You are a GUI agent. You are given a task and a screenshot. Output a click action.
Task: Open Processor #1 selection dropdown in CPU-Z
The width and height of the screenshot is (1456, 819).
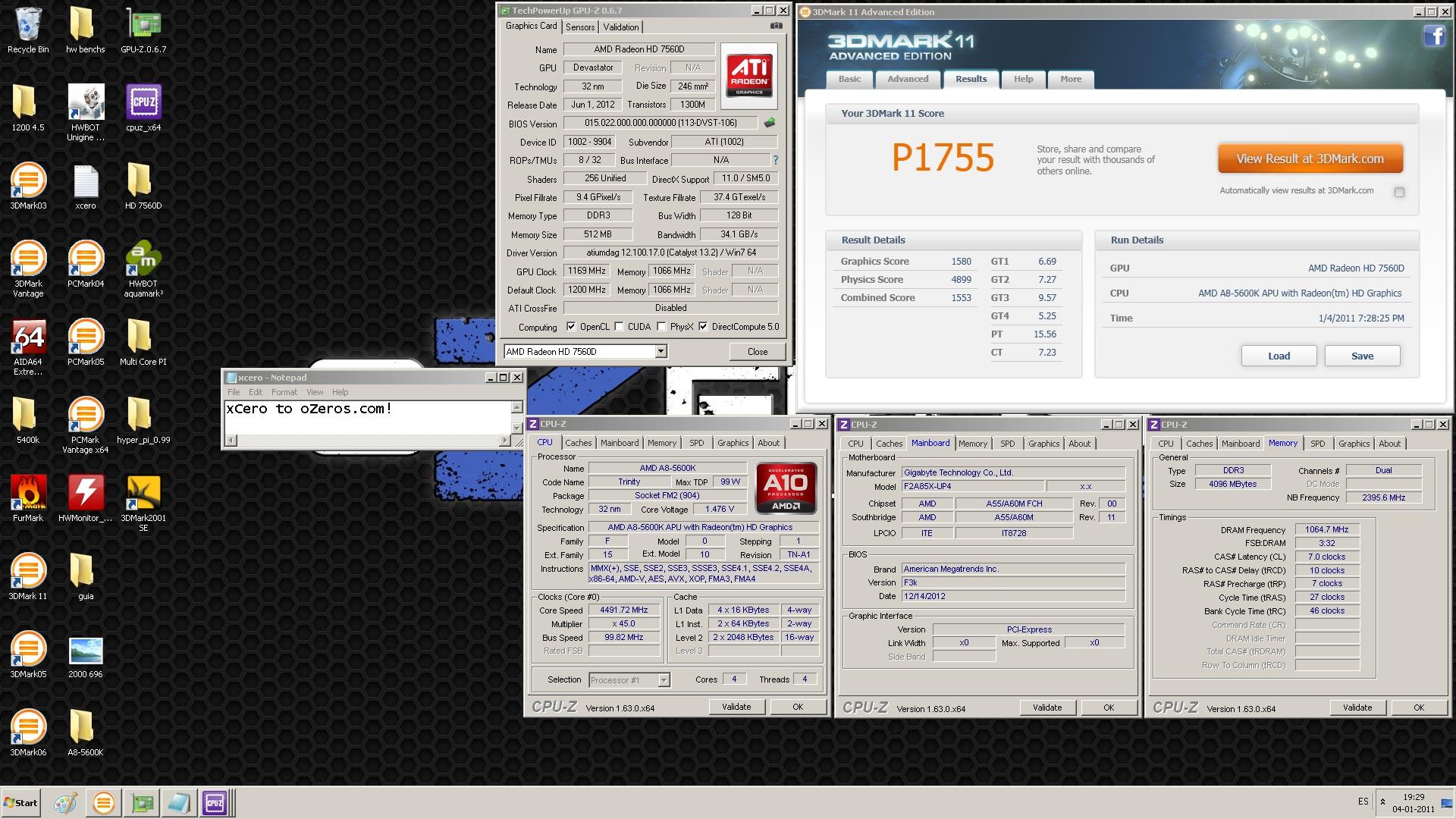[x=664, y=680]
